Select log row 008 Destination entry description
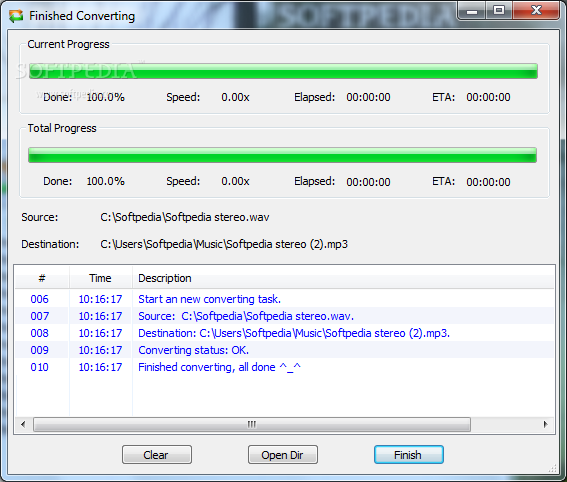Image resolution: width=567 pixels, height=482 pixels. point(294,333)
